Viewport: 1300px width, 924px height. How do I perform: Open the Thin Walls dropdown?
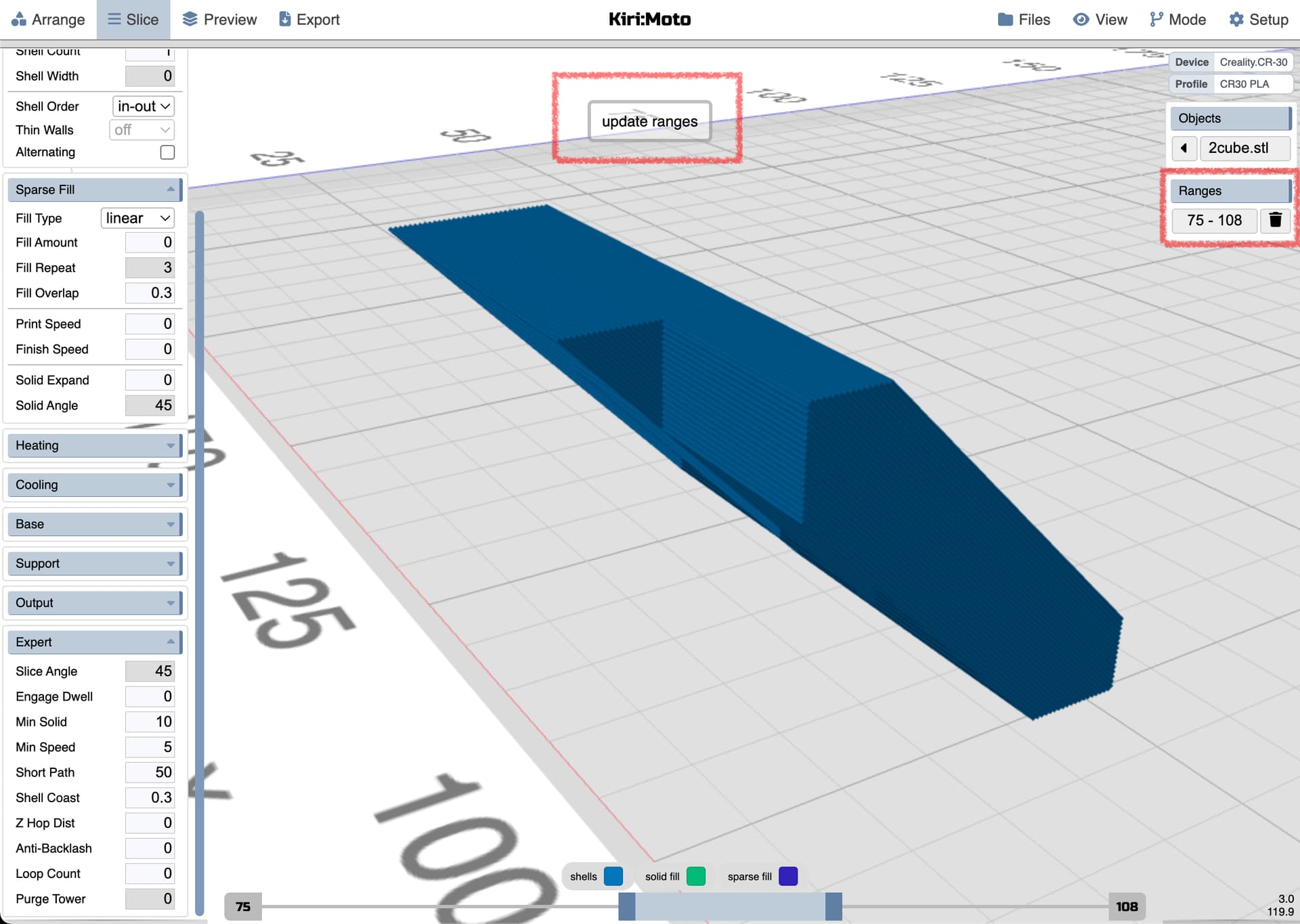142,129
